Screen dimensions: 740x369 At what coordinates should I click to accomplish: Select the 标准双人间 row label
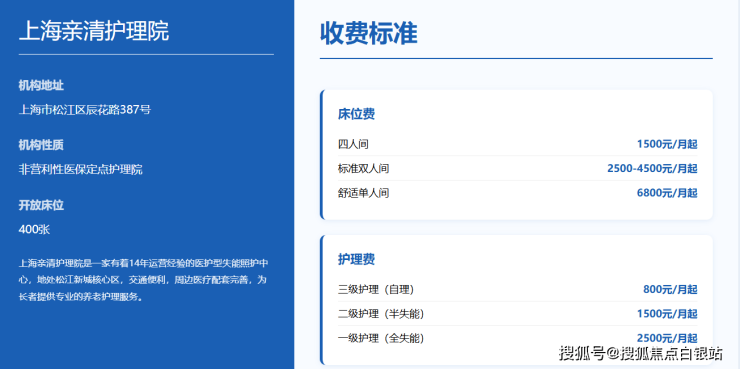tap(363, 169)
